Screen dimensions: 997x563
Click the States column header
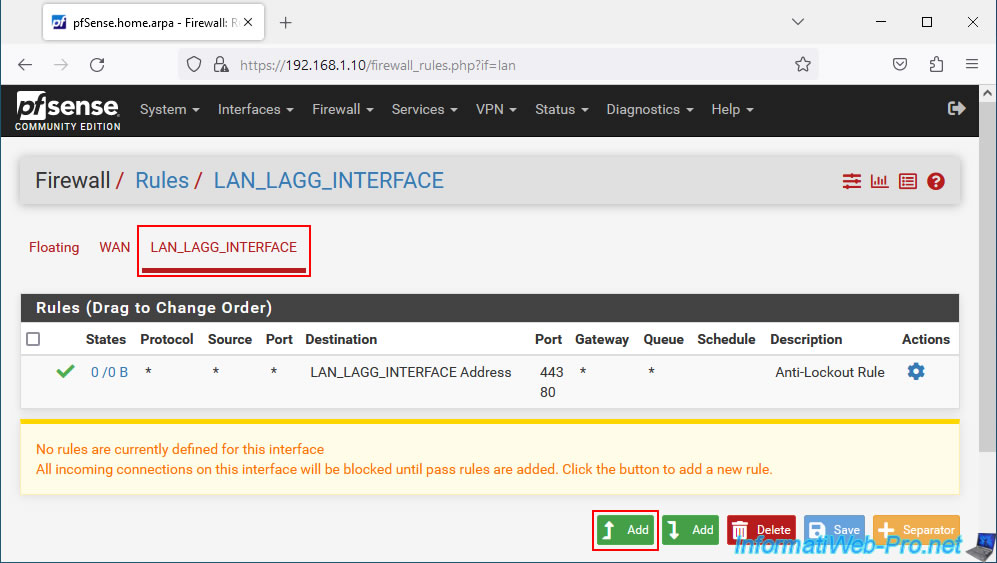[x=106, y=339]
